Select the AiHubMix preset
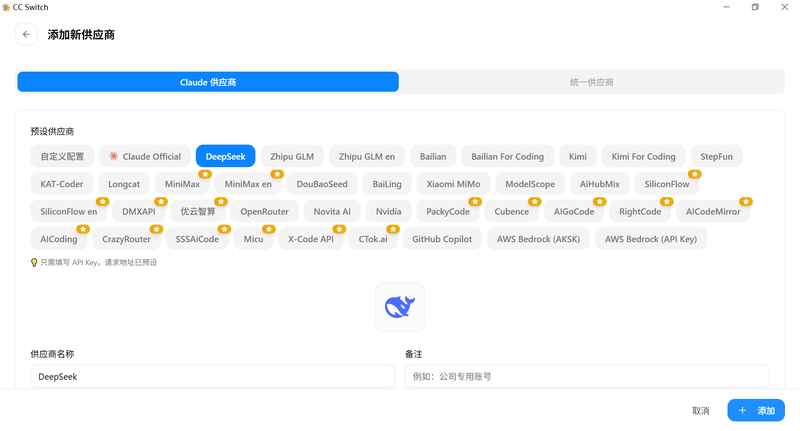 click(599, 184)
